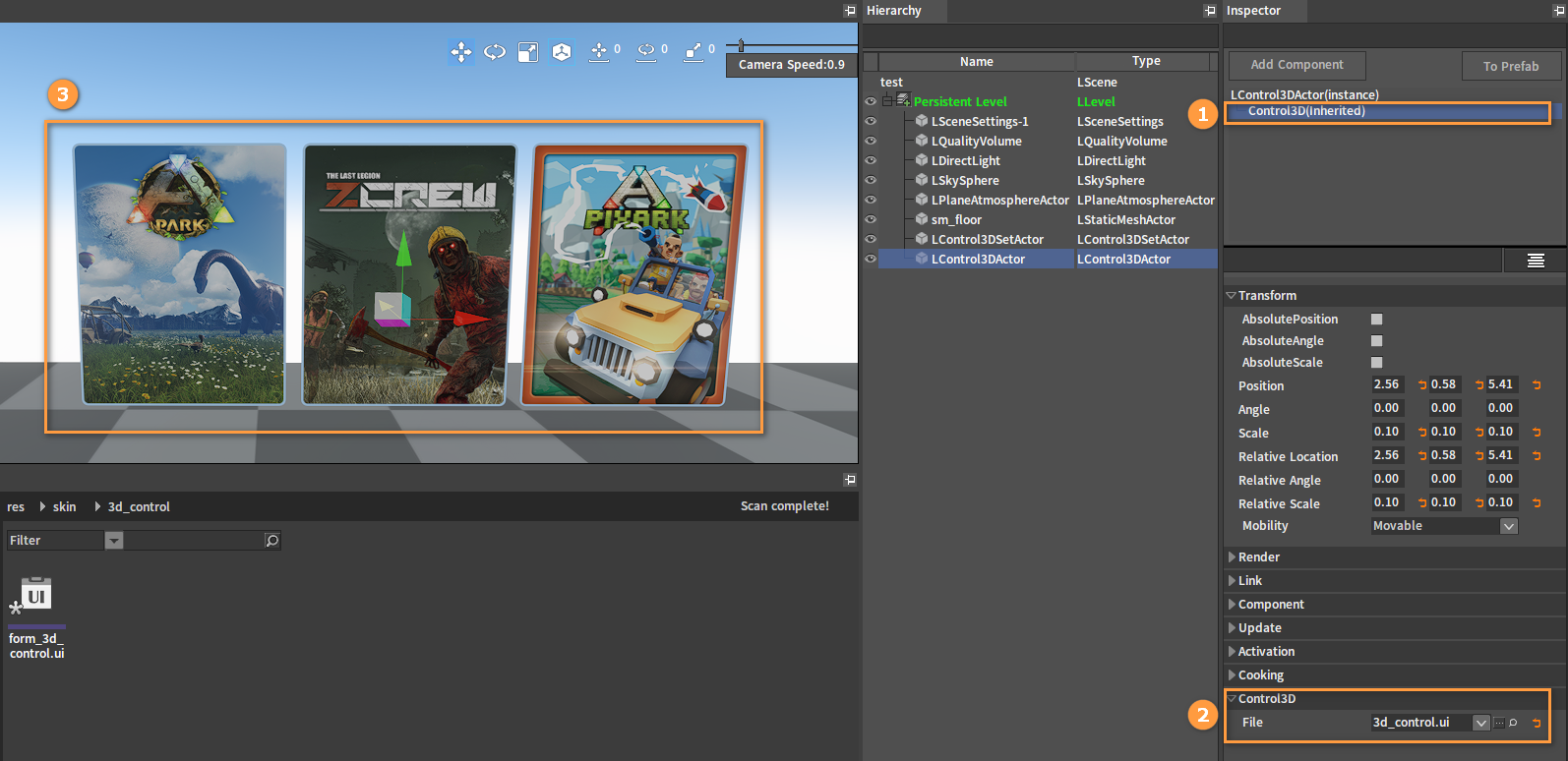
Task: Reset Scale Y value with revert arrow
Action: click(x=1478, y=432)
